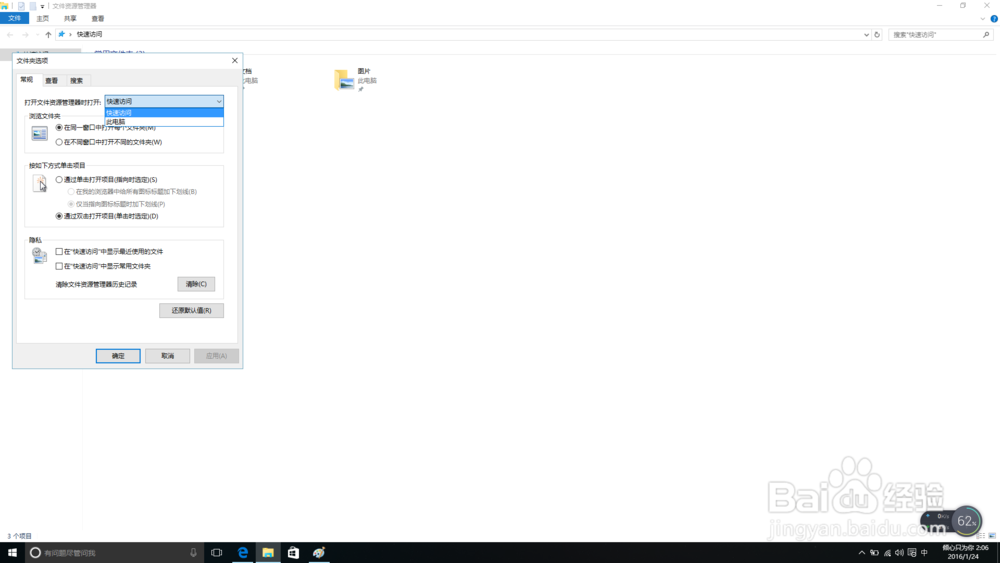Click the Windows Start button
The height and width of the screenshot is (563, 1000).
[x=12, y=553]
